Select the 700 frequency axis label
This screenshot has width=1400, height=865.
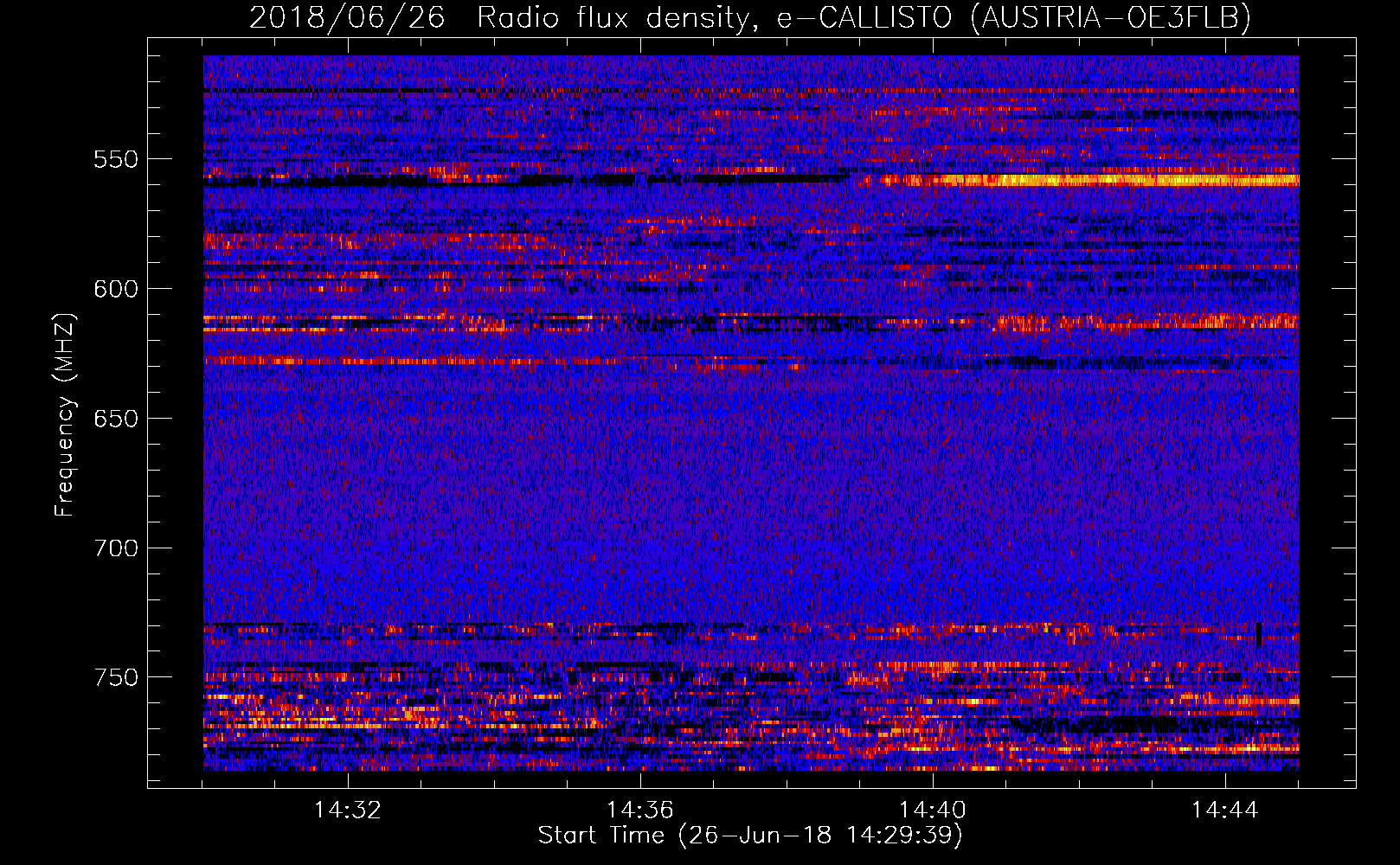tap(116, 548)
